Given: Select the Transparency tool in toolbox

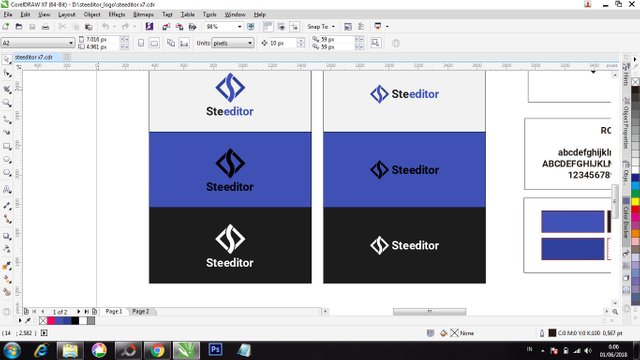Looking at the screenshot, I should click(x=7, y=249).
